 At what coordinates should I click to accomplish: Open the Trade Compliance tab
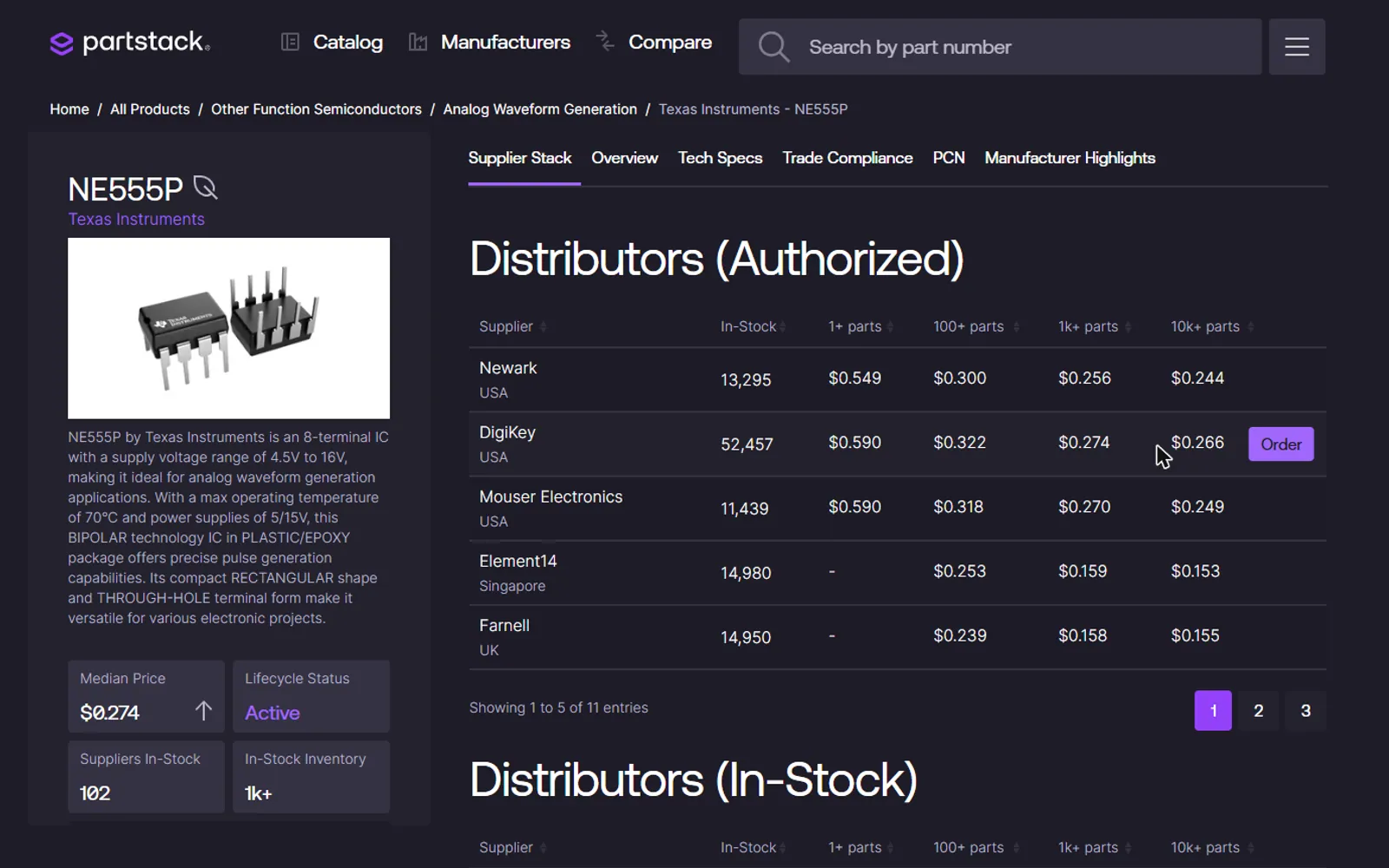tap(847, 158)
